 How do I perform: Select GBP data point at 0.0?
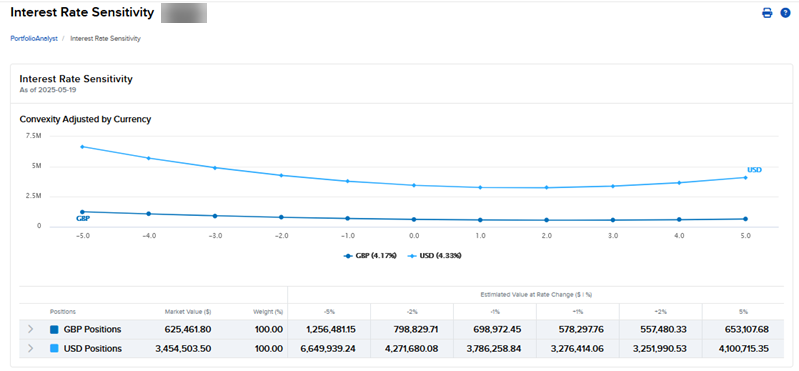pyautogui.click(x=414, y=219)
